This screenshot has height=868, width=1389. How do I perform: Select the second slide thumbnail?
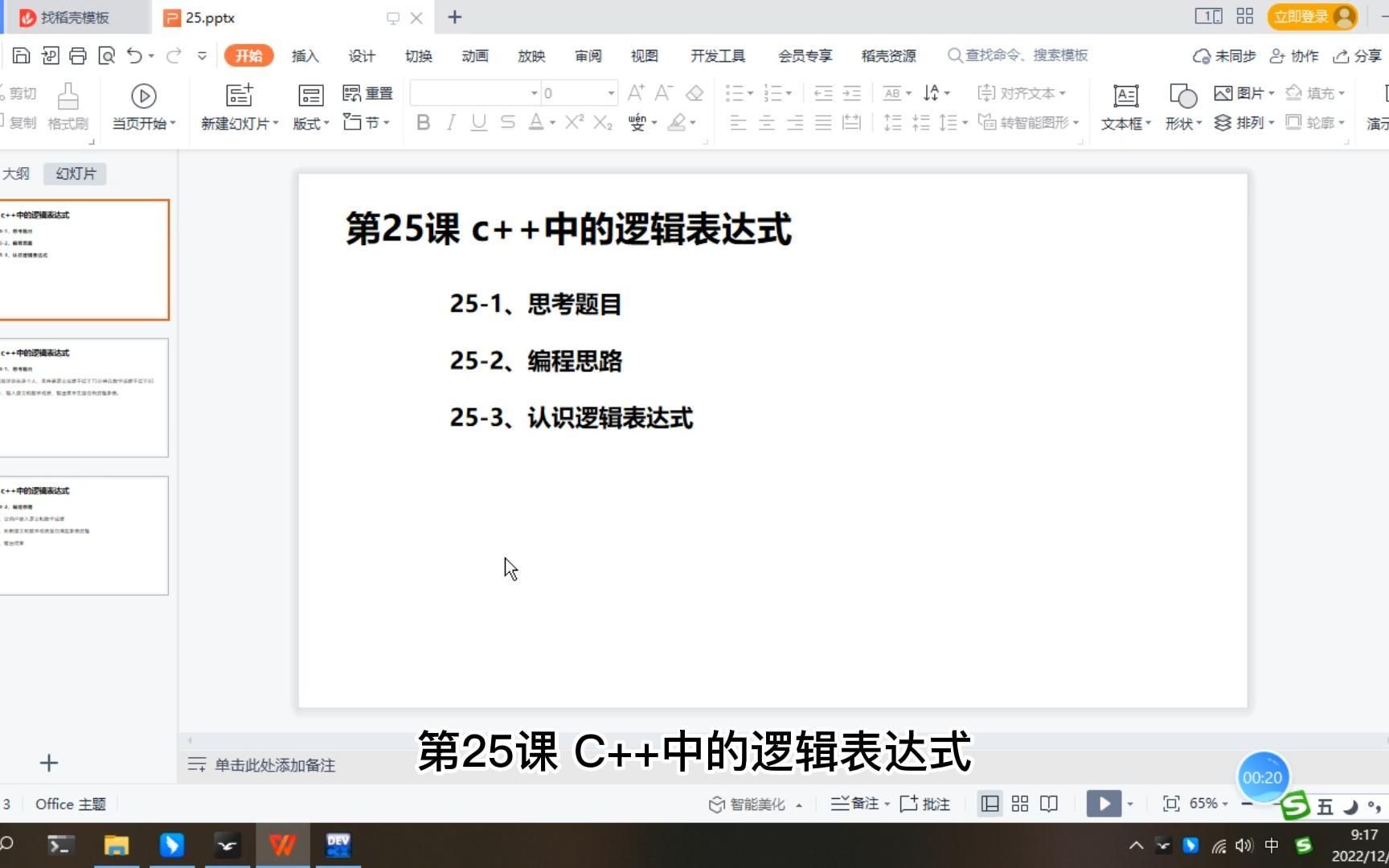(85, 397)
